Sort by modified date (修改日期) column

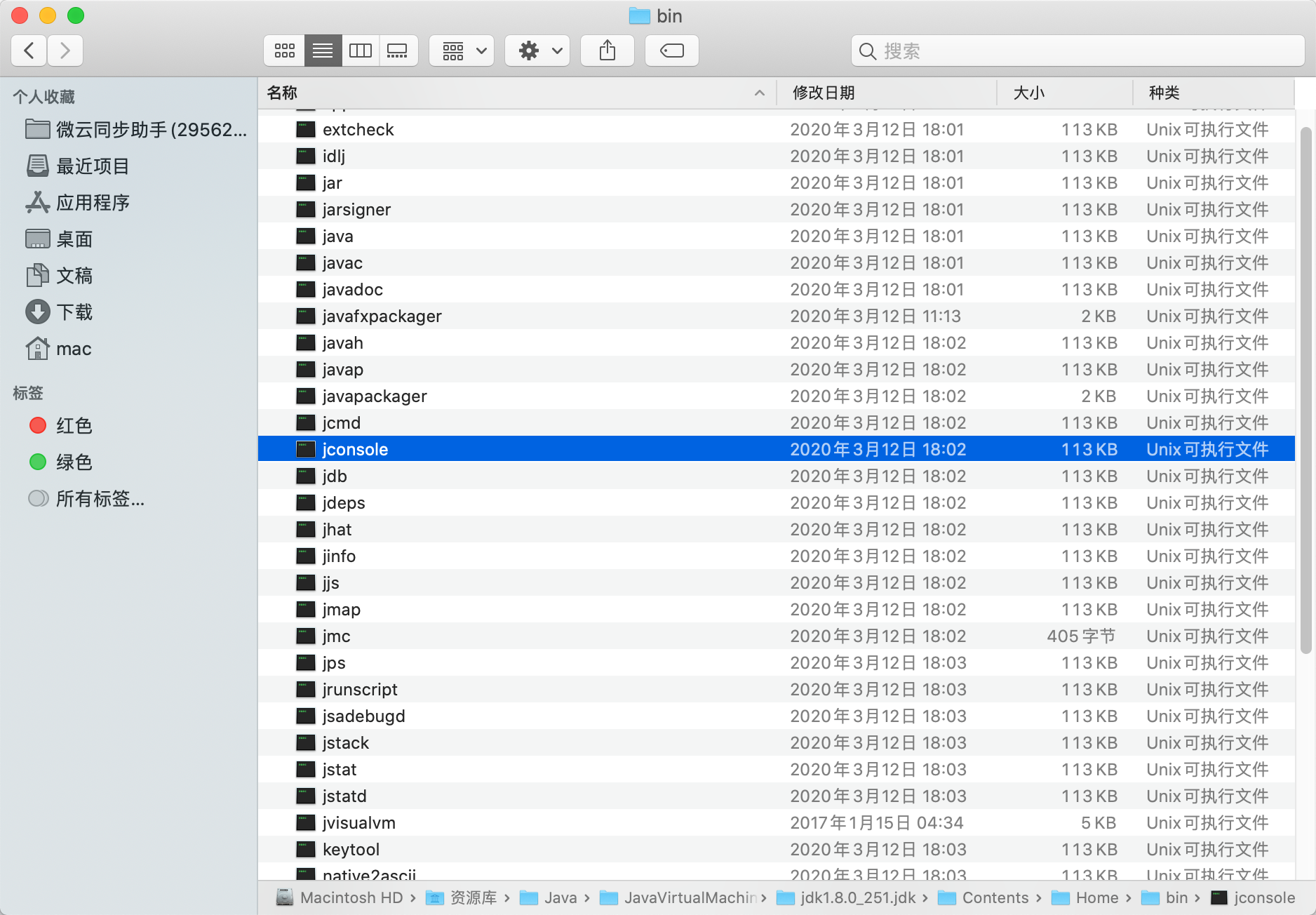click(x=824, y=93)
